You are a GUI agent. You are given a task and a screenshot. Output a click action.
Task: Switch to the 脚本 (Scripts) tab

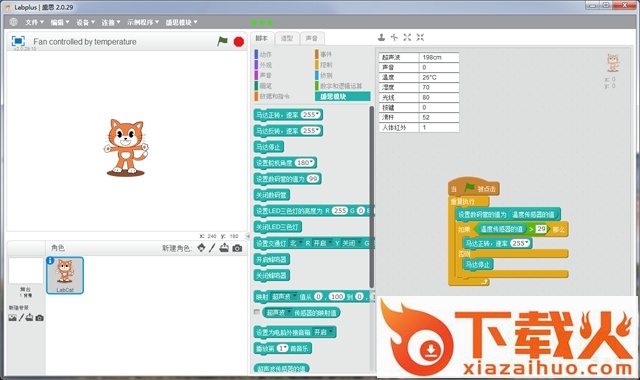(262, 38)
